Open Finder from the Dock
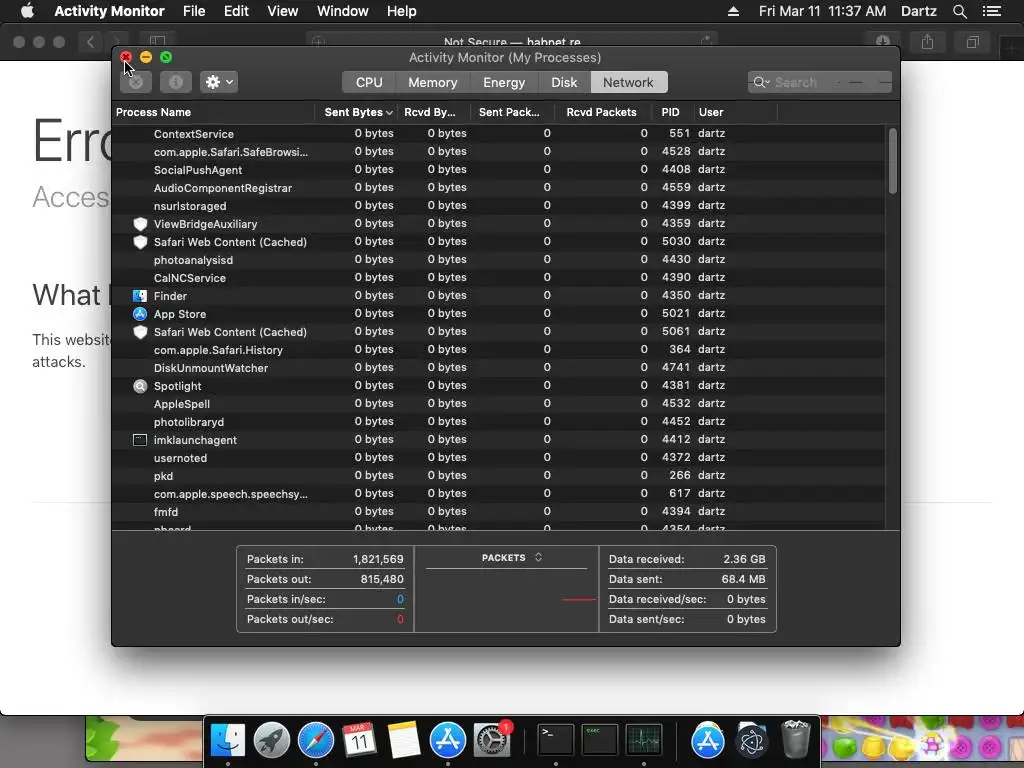The height and width of the screenshot is (768, 1024). point(228,741)
